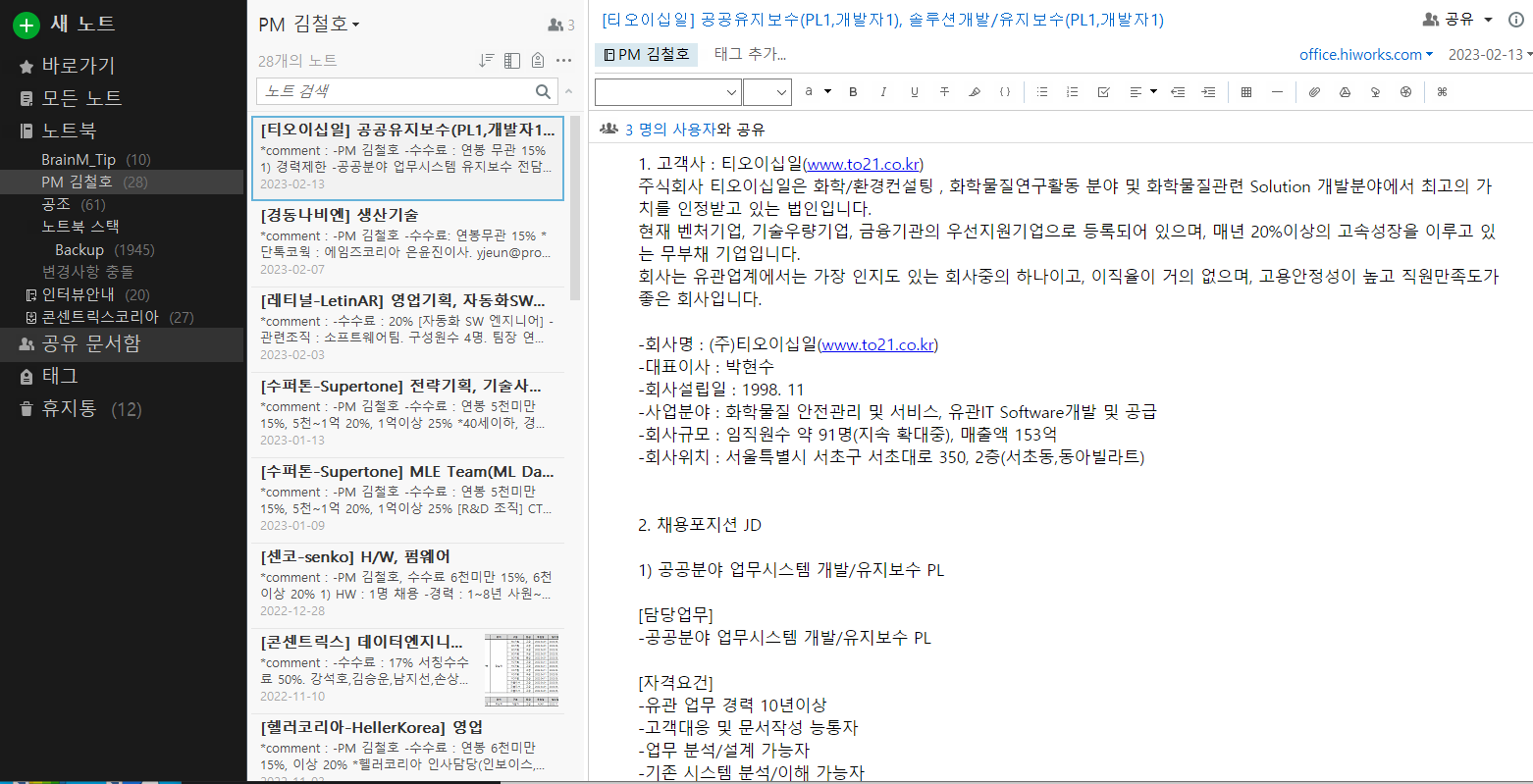Screen dimensions: 1533x784
Task: Click the sort notes icon
Action: [486, 60]
